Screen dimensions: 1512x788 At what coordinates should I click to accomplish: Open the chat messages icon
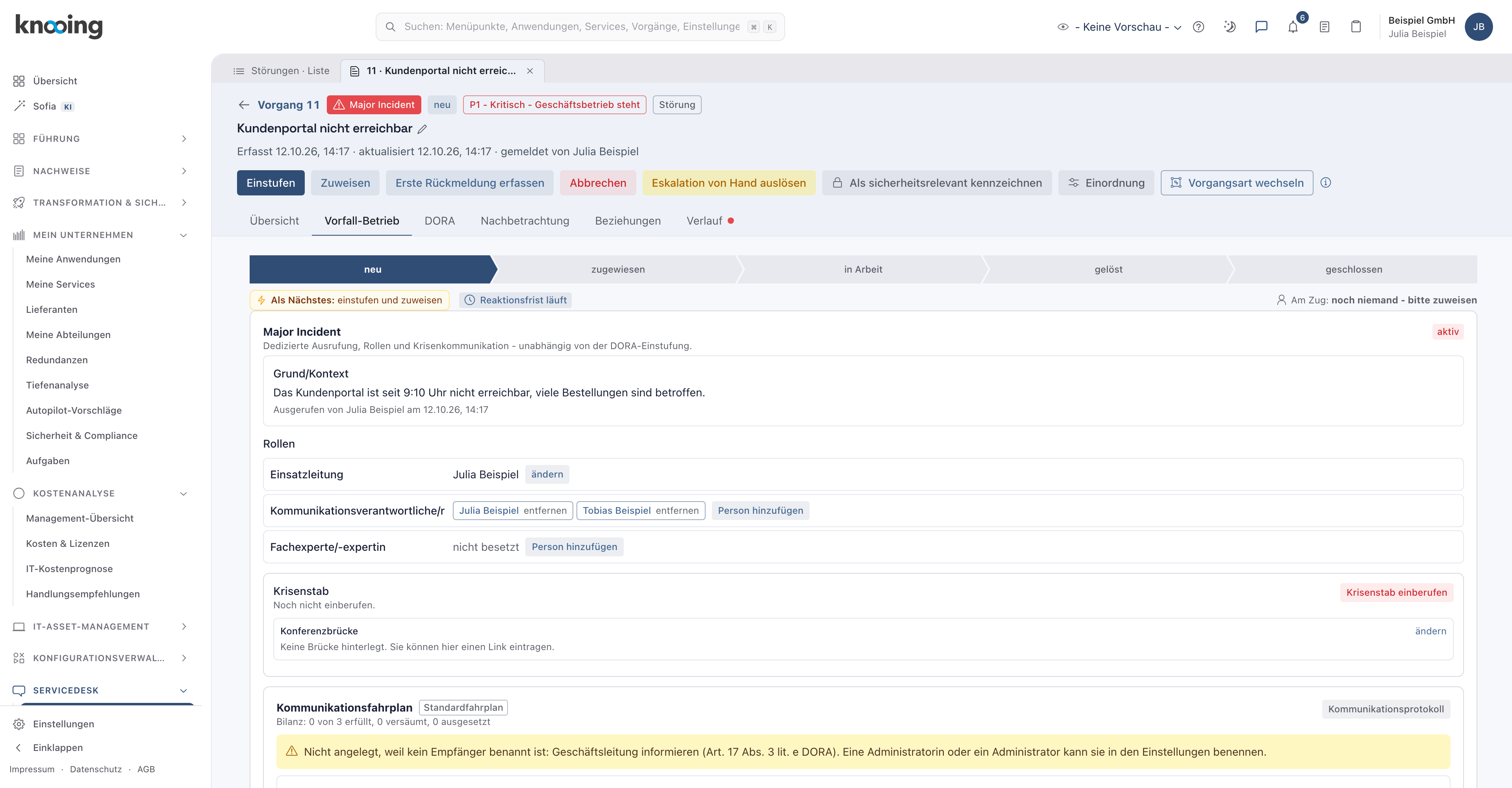point(1261,27)
